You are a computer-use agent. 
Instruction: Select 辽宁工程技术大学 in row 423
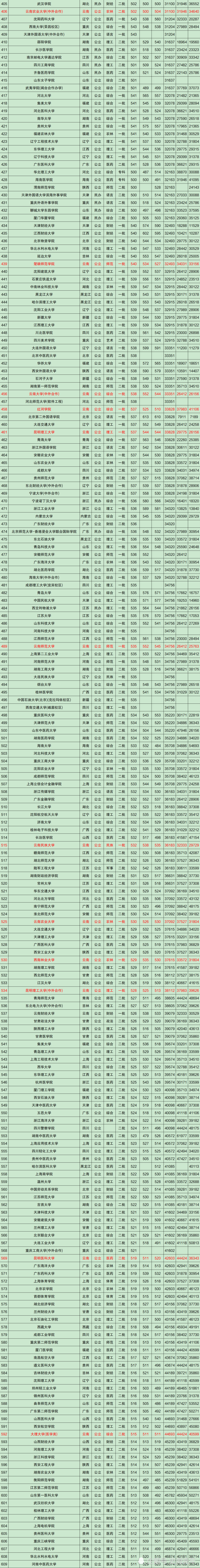coord(44,141)
